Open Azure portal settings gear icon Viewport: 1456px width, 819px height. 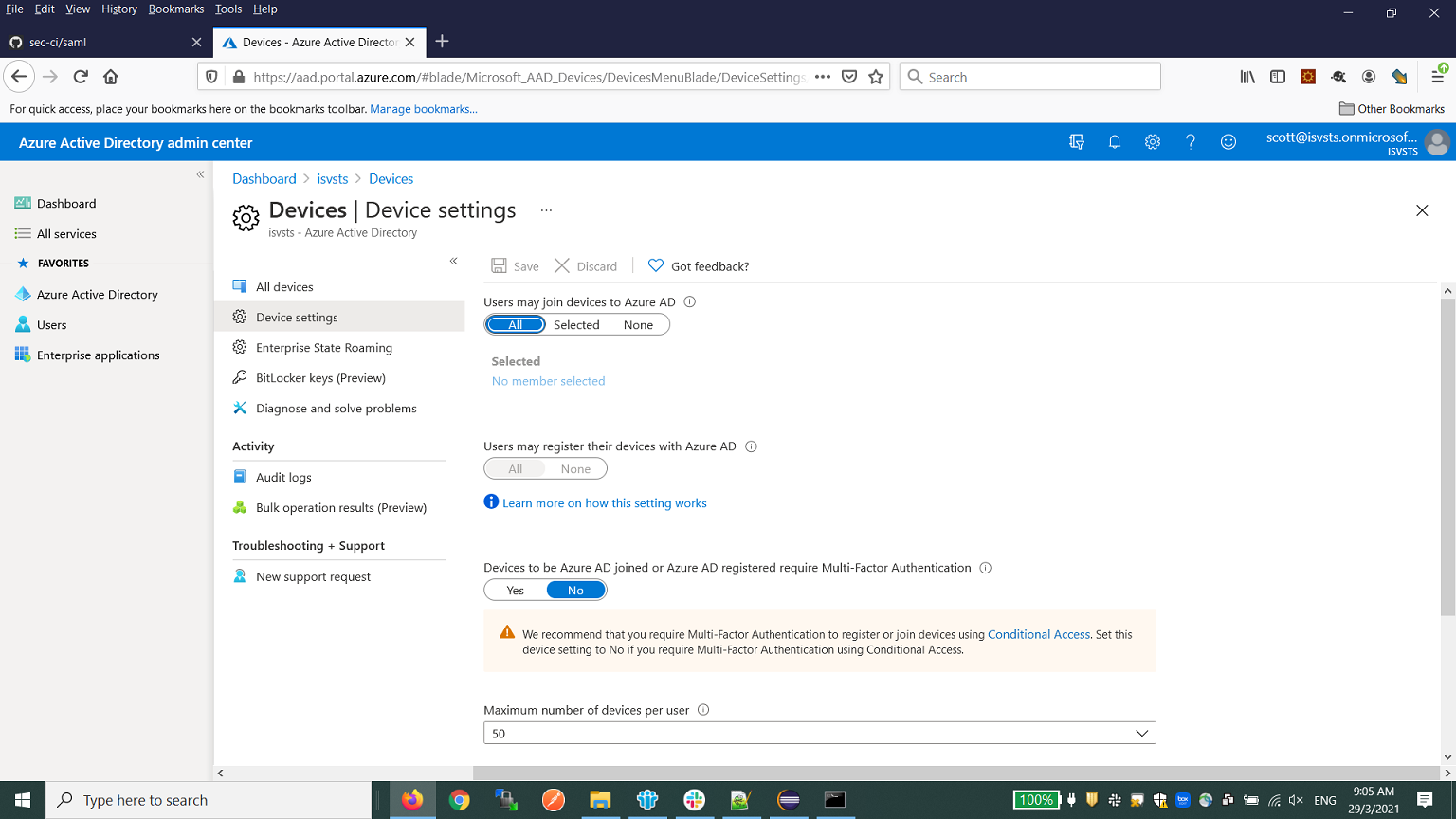tap(1153, 142)
